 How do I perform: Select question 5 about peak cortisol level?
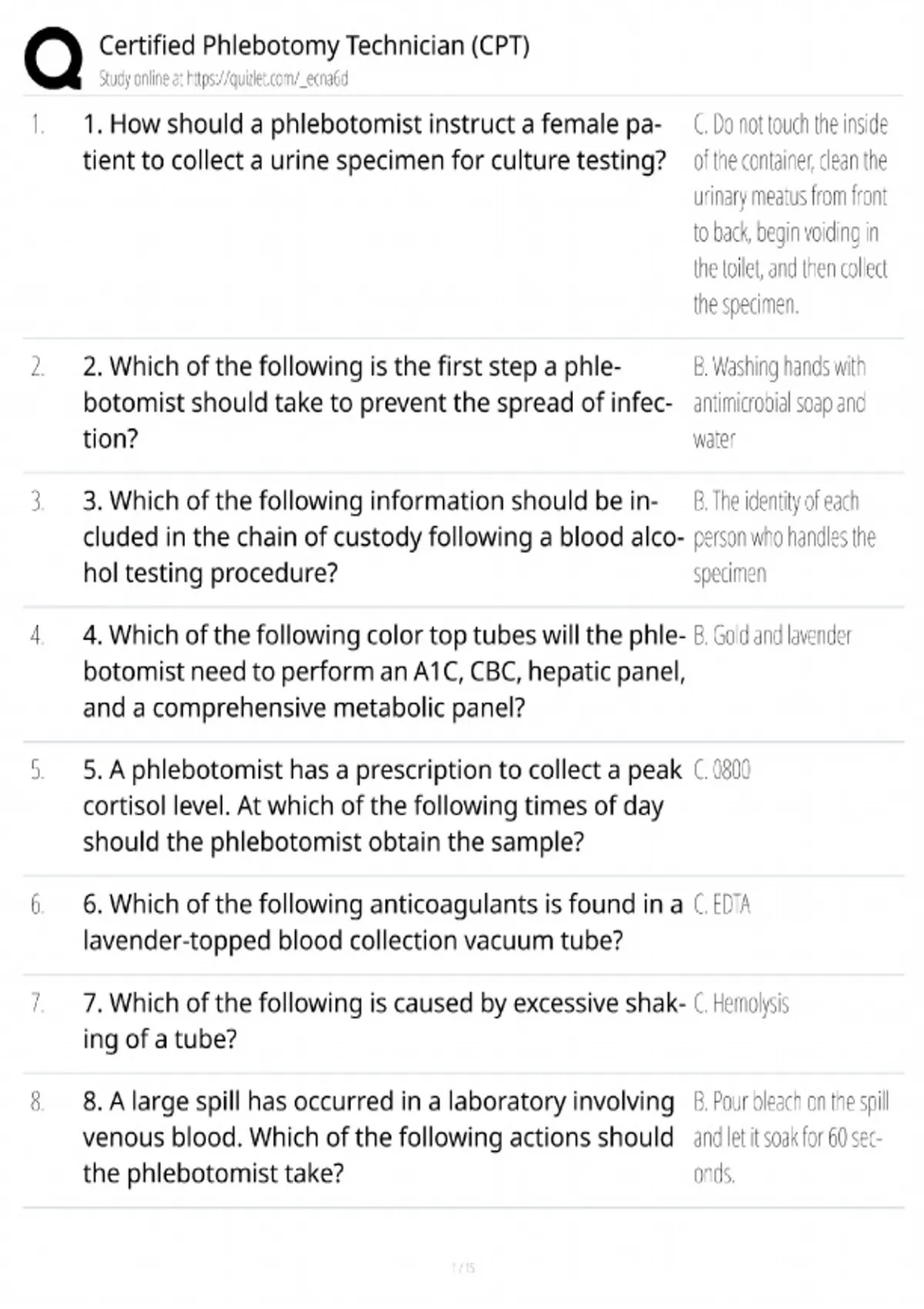382,805
